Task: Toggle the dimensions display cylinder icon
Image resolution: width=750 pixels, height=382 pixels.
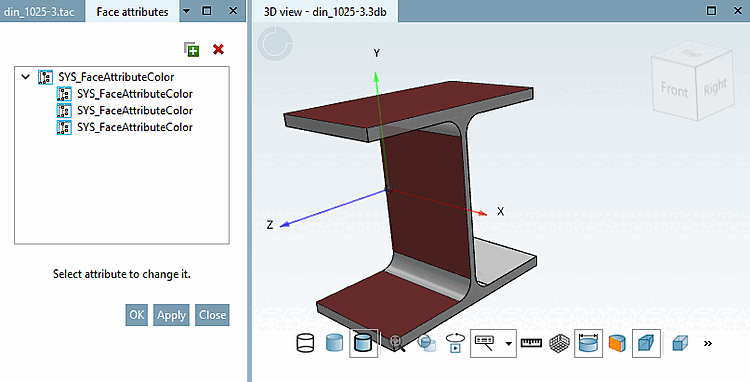Action: (588, 343)
